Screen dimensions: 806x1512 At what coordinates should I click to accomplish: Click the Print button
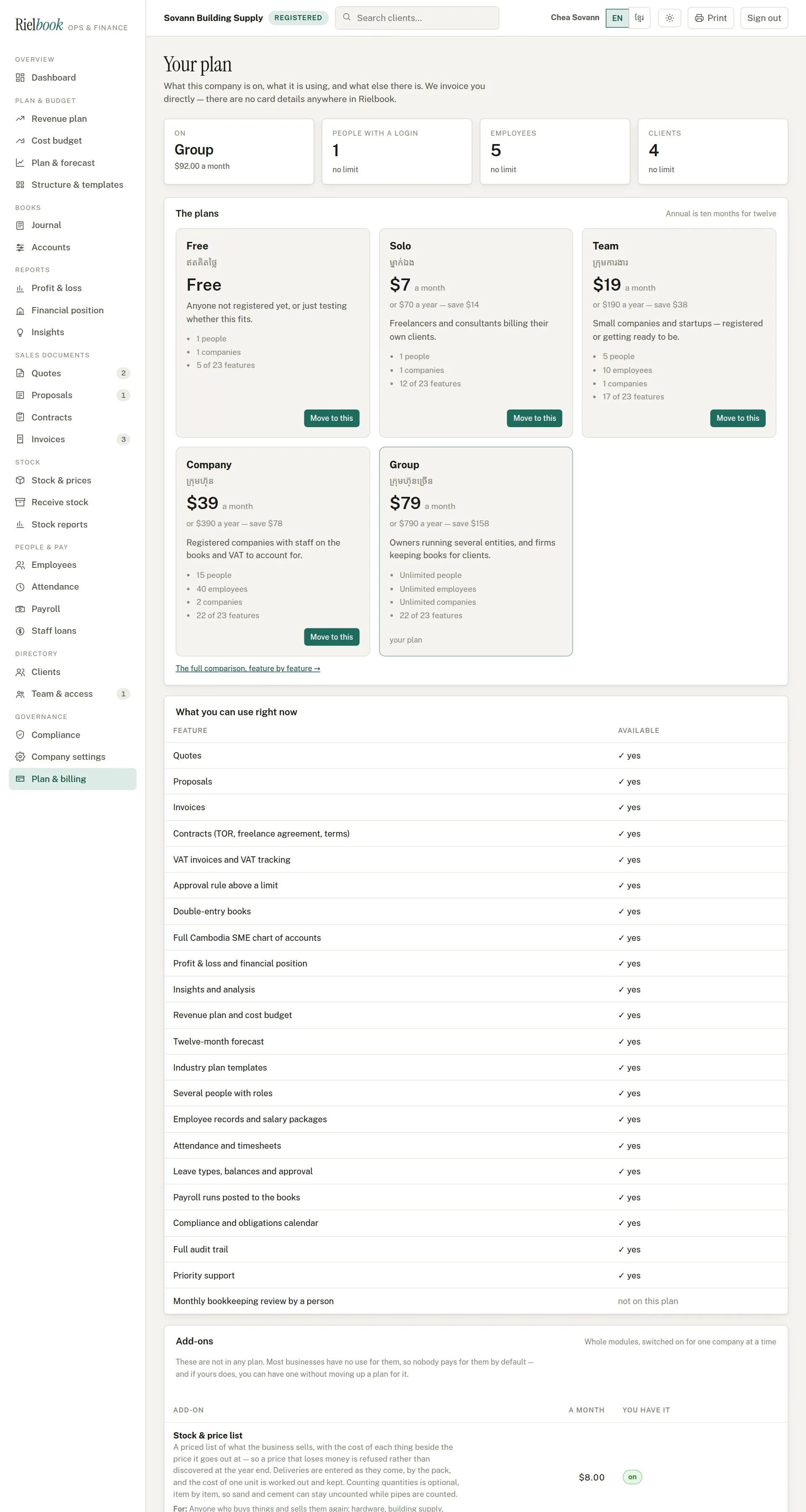coord(710,18)
